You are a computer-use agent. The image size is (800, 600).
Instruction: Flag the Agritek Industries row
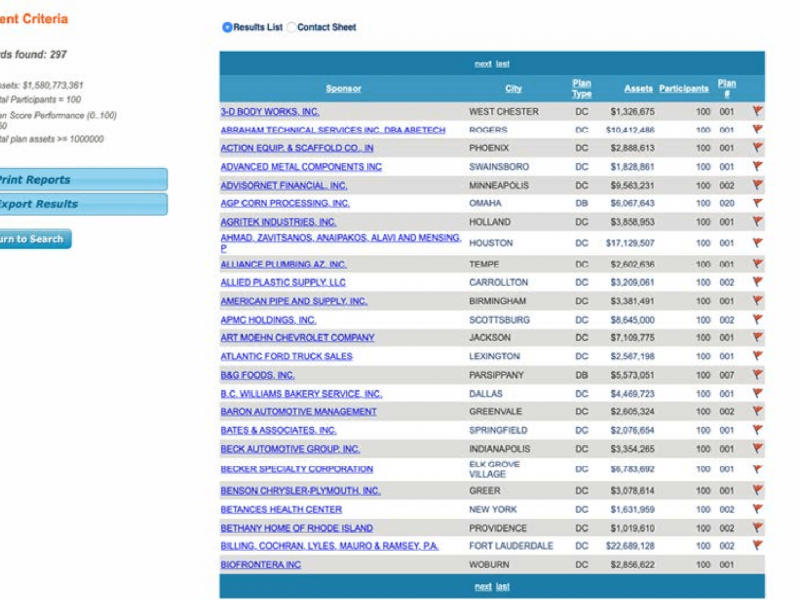[x=757, y=222]
